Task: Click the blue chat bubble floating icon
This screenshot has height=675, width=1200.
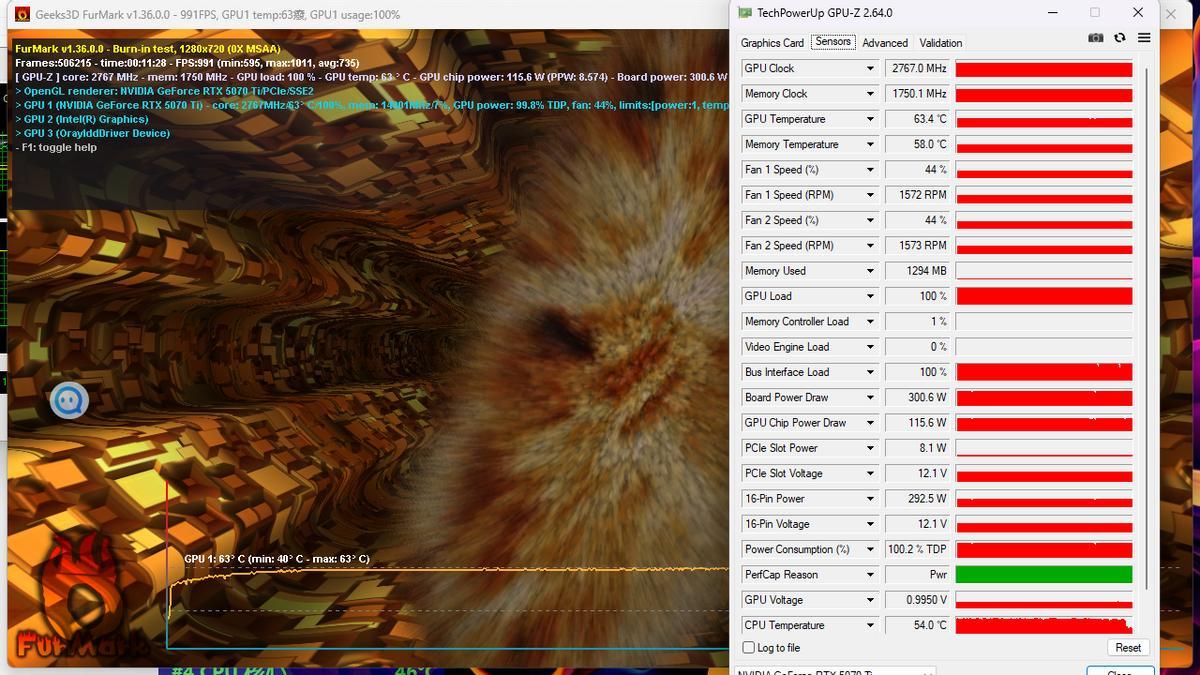Action: click(69, 401)
